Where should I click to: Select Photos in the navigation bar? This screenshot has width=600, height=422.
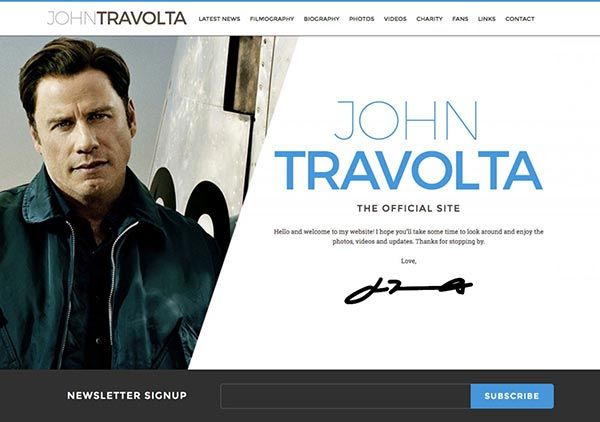(362, 19)
